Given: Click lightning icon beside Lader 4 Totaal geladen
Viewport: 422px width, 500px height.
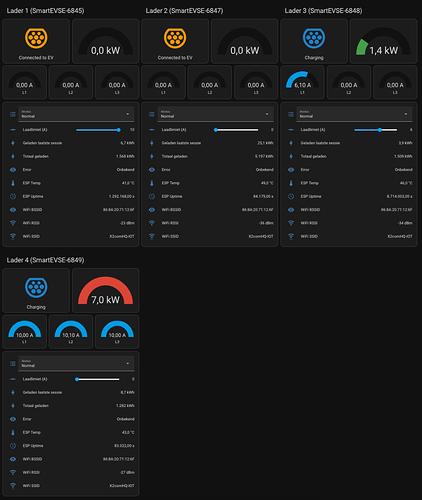Looking at the screenshot, I should tap(13, 406).
